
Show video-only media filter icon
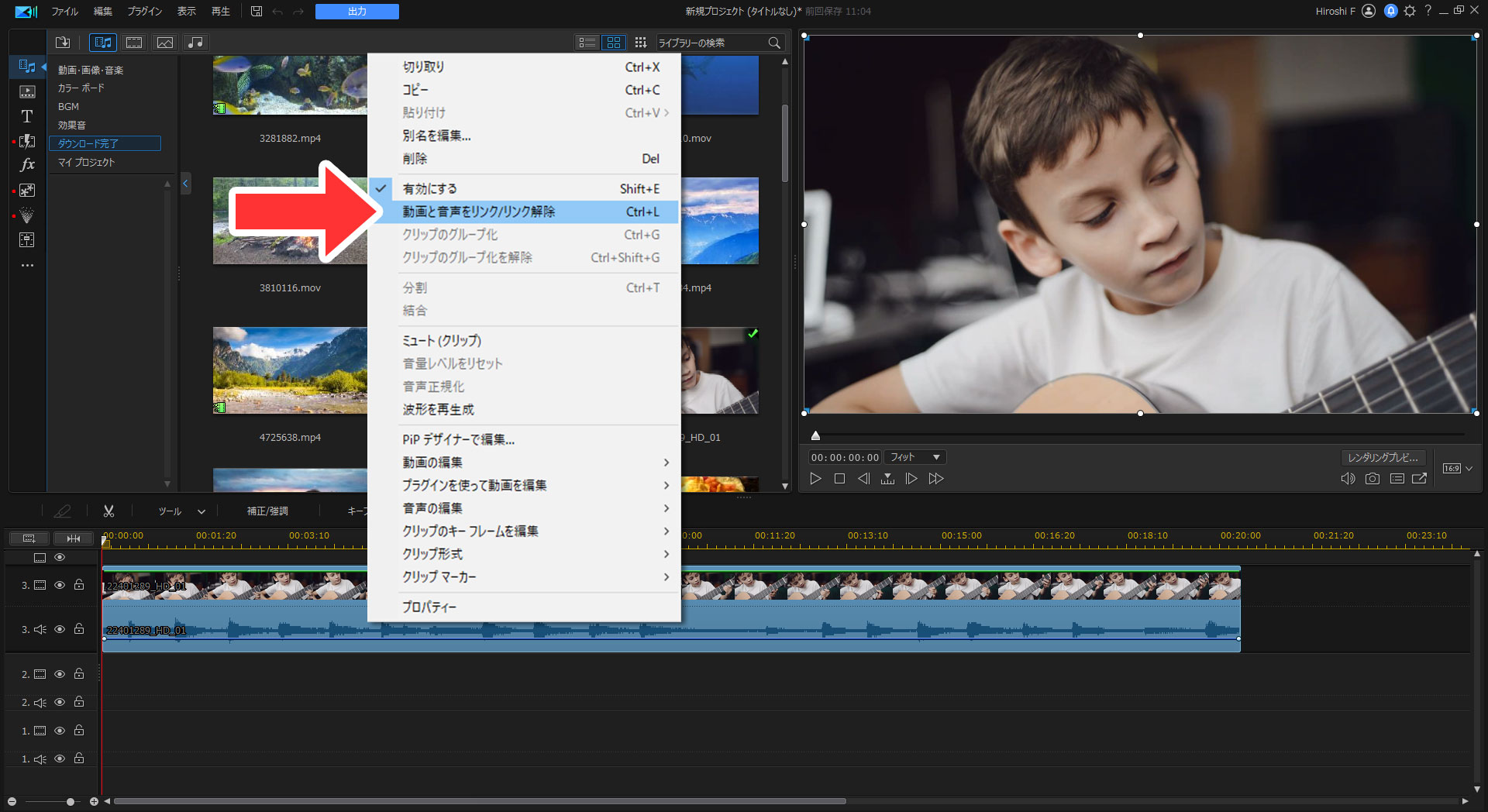(x=134, y=43)
